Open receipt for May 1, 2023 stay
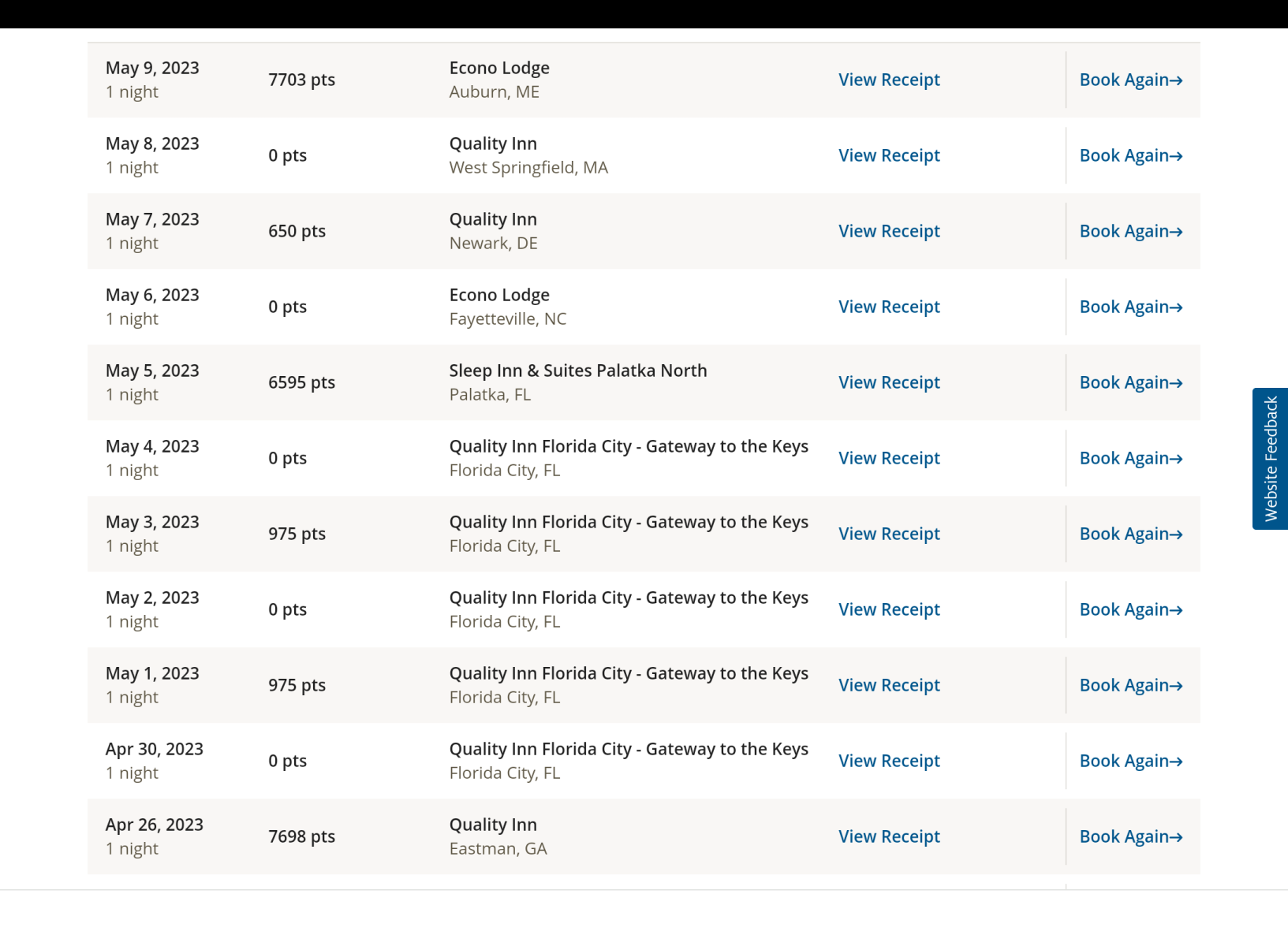Image resolution: width=1288 pixels, height=946 pixels. click(x=889, y=685)
